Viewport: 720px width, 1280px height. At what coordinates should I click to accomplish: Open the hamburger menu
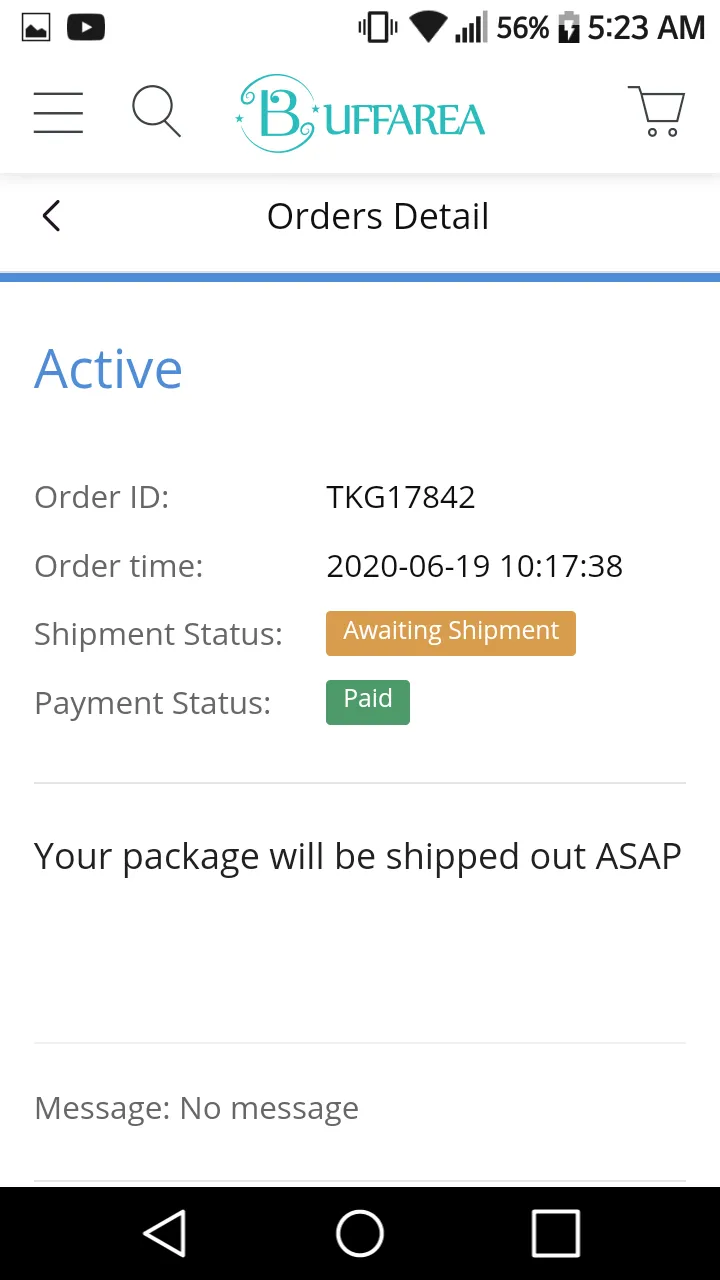[58, 112]
